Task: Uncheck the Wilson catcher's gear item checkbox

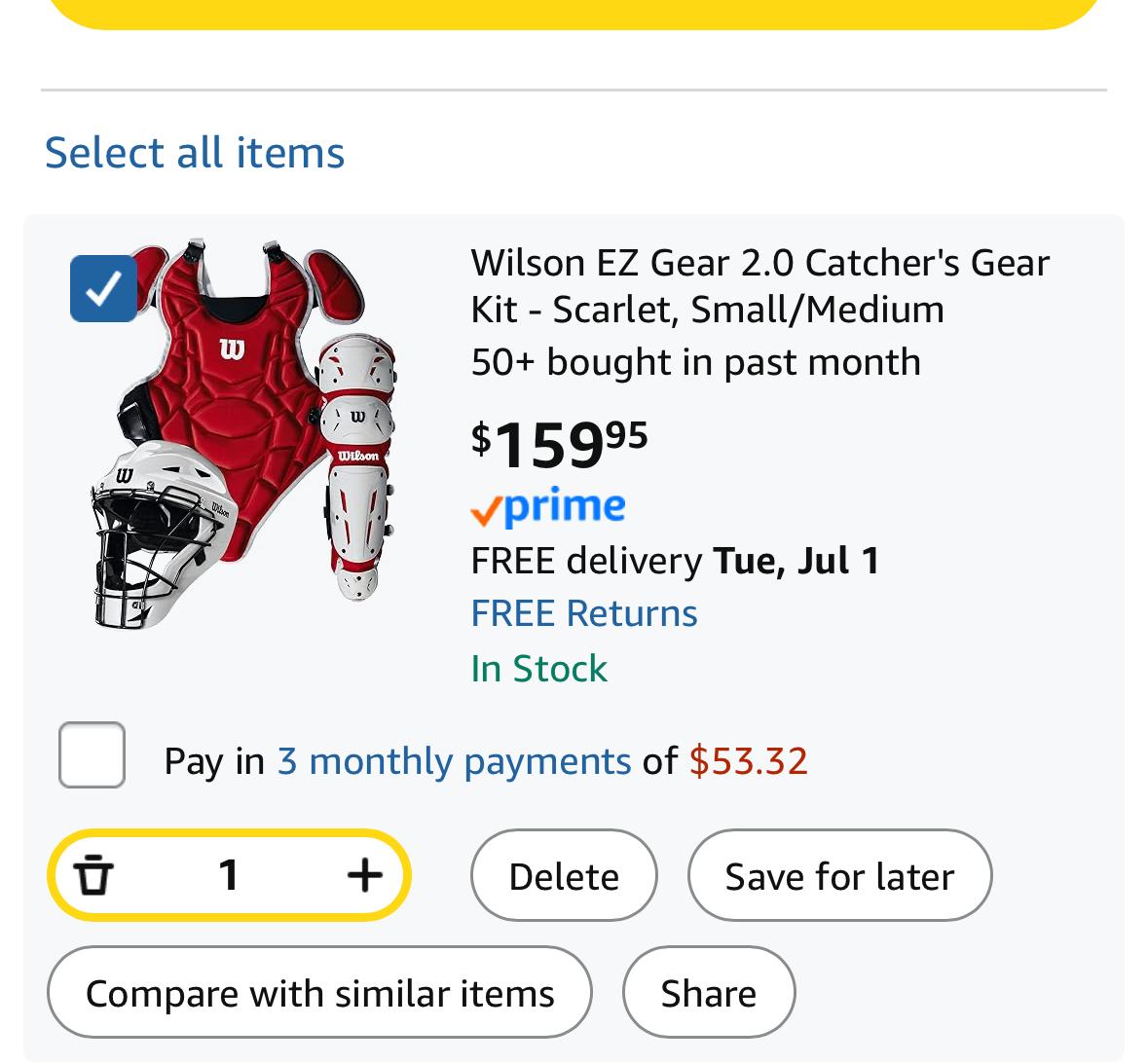Action: (x=103, y=288)
